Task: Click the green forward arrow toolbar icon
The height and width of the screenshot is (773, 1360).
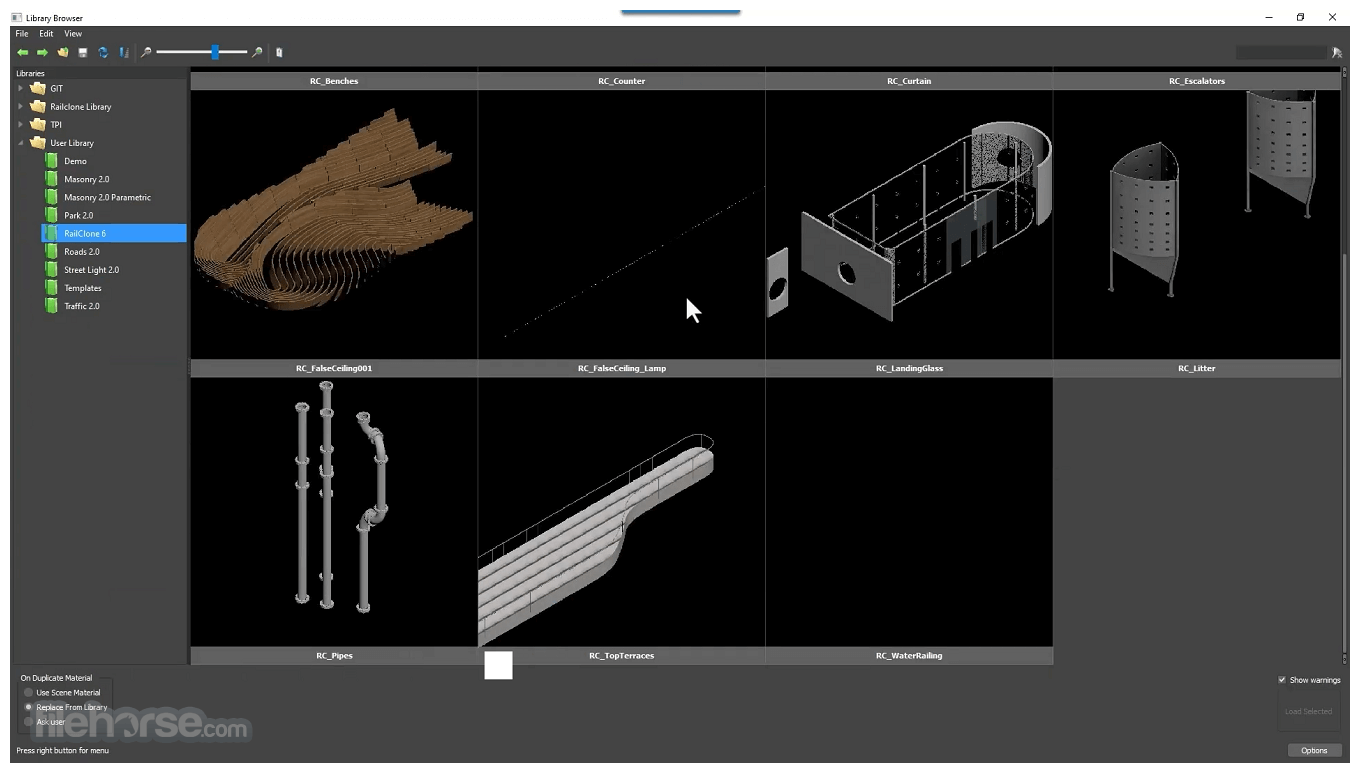Action: (42, 52)
